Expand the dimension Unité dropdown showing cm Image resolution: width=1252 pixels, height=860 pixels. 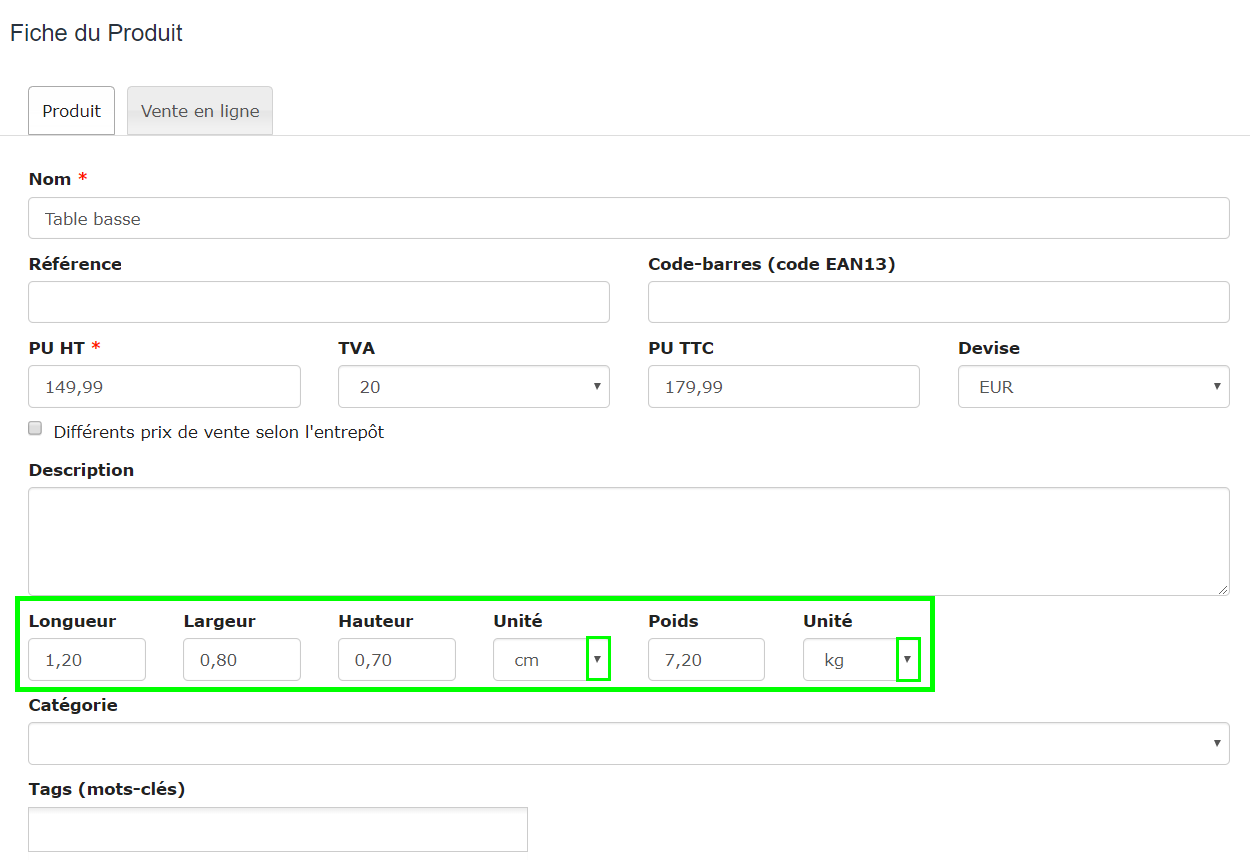click(x=598, y=658)
